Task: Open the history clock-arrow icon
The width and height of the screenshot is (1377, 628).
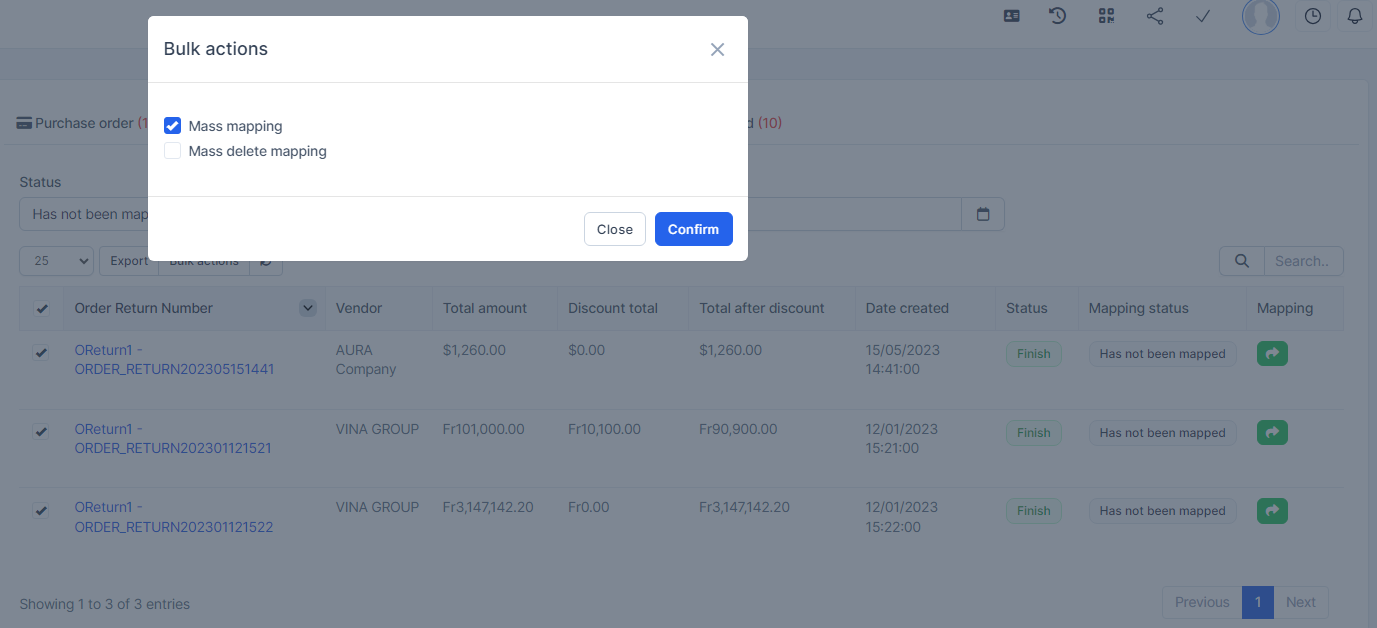Action: 1058,16
